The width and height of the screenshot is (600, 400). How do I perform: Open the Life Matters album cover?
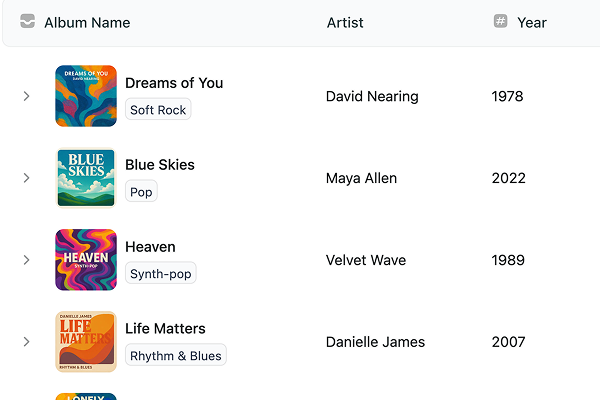coord(86,342)
